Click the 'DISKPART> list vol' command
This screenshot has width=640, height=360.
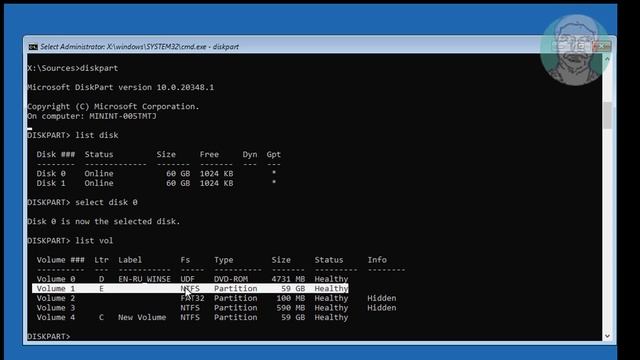70,241
